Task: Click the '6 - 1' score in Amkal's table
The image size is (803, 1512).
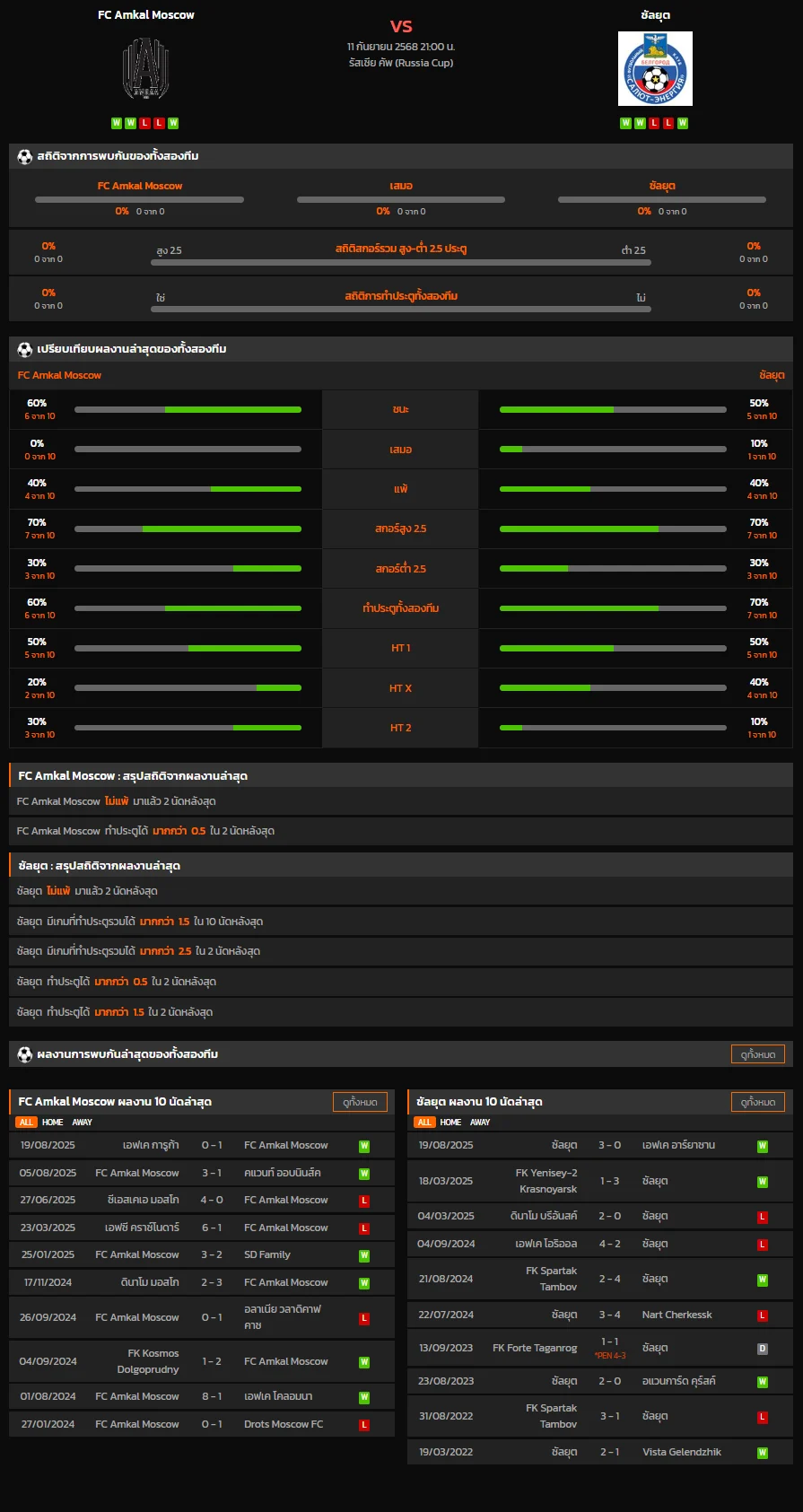Action: (x=212, y=1228)
